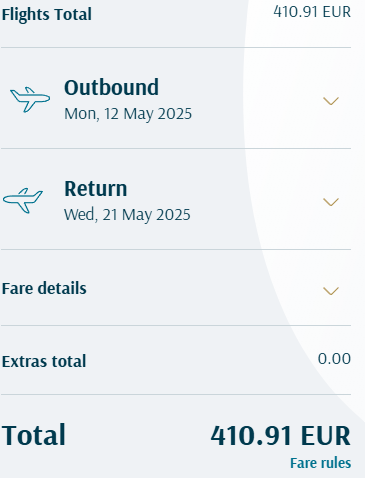Image resolution: width=365 pixels, height=478 pixels.
Task: Click the Wed, 21 May 2025 date
Action: pos(127,215)
